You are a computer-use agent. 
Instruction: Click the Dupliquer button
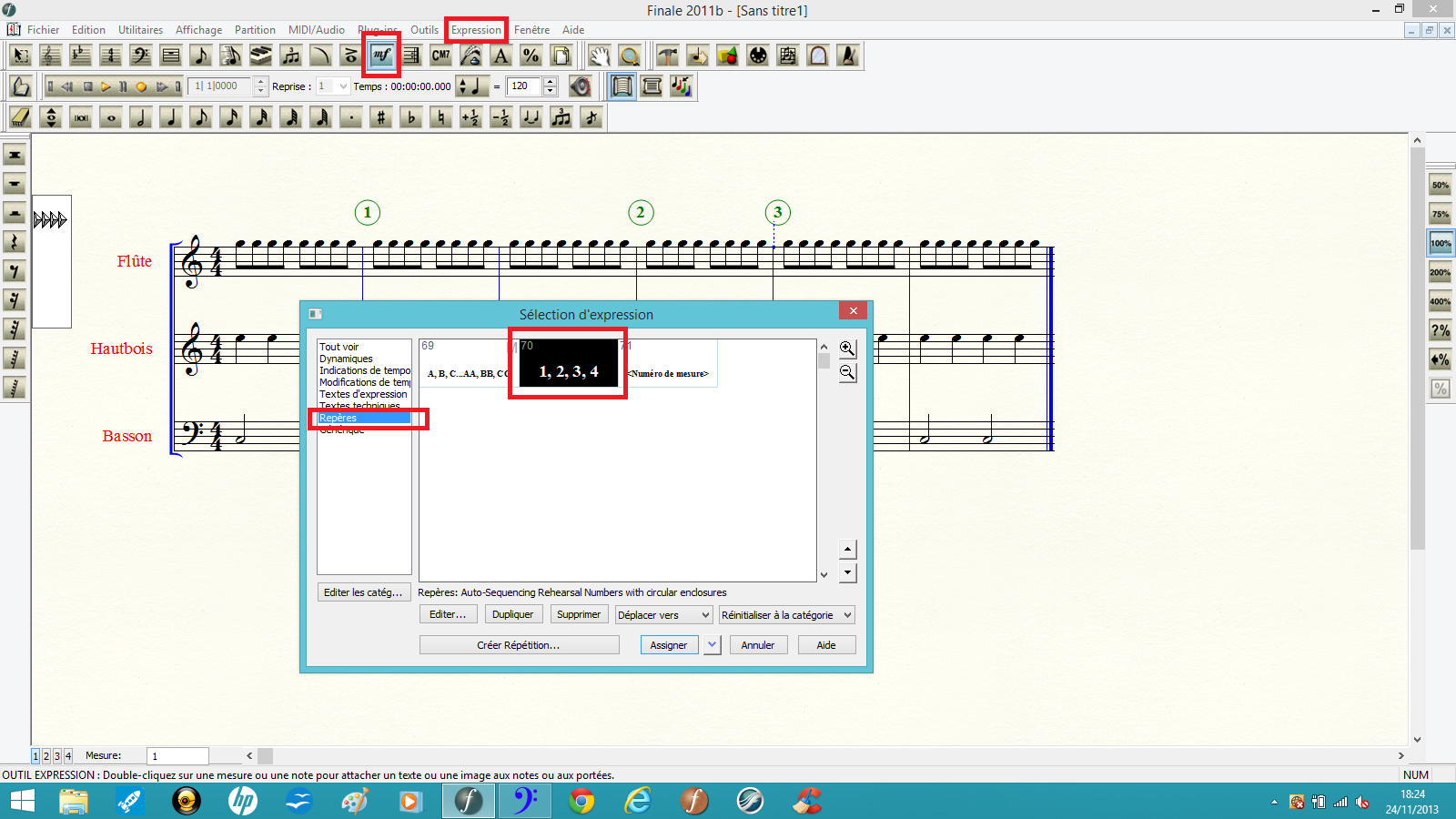click(513, 613)
